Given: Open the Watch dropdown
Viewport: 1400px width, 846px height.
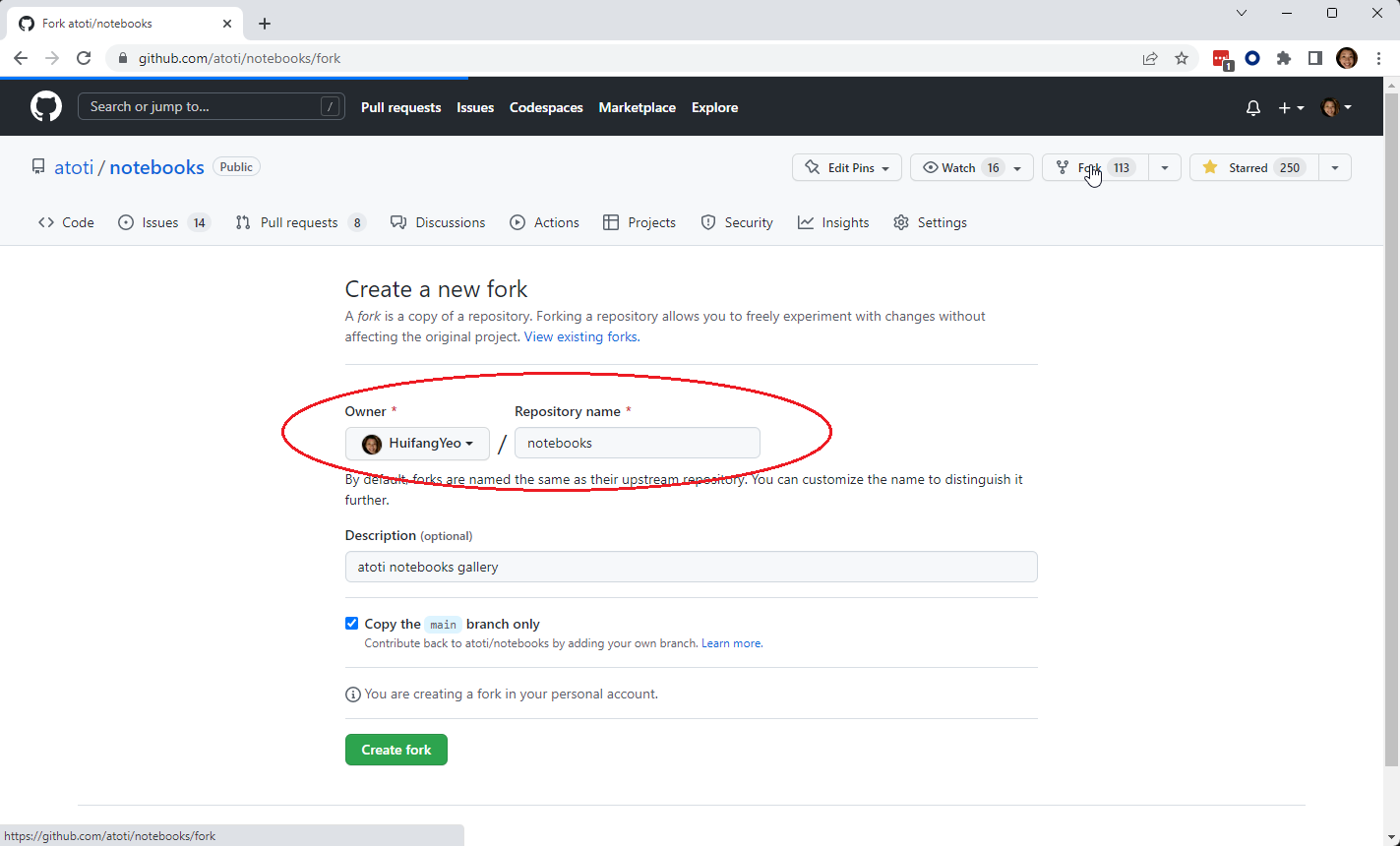Looking at the screenshot, I should pyautogui.click(x=972, y=167).
